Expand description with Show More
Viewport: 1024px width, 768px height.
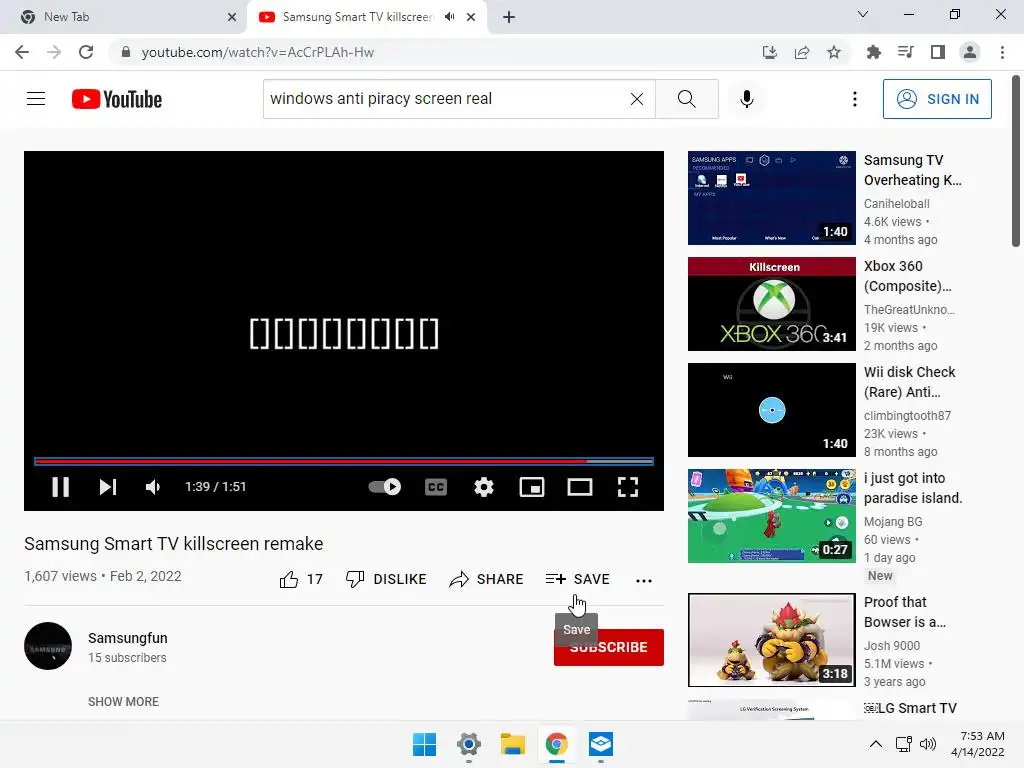click(123, 701)
